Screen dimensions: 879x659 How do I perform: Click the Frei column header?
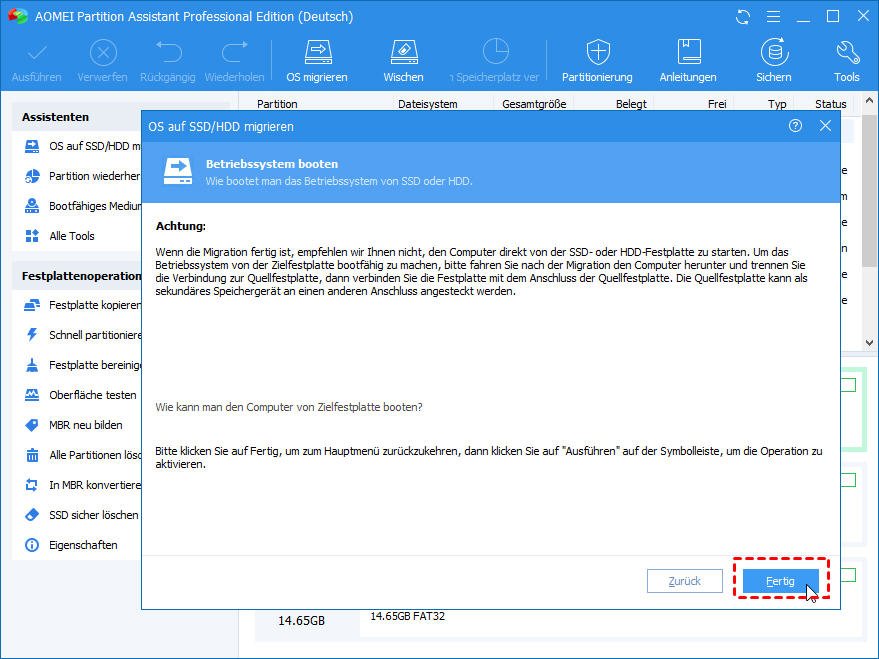(x=717, y=104)
